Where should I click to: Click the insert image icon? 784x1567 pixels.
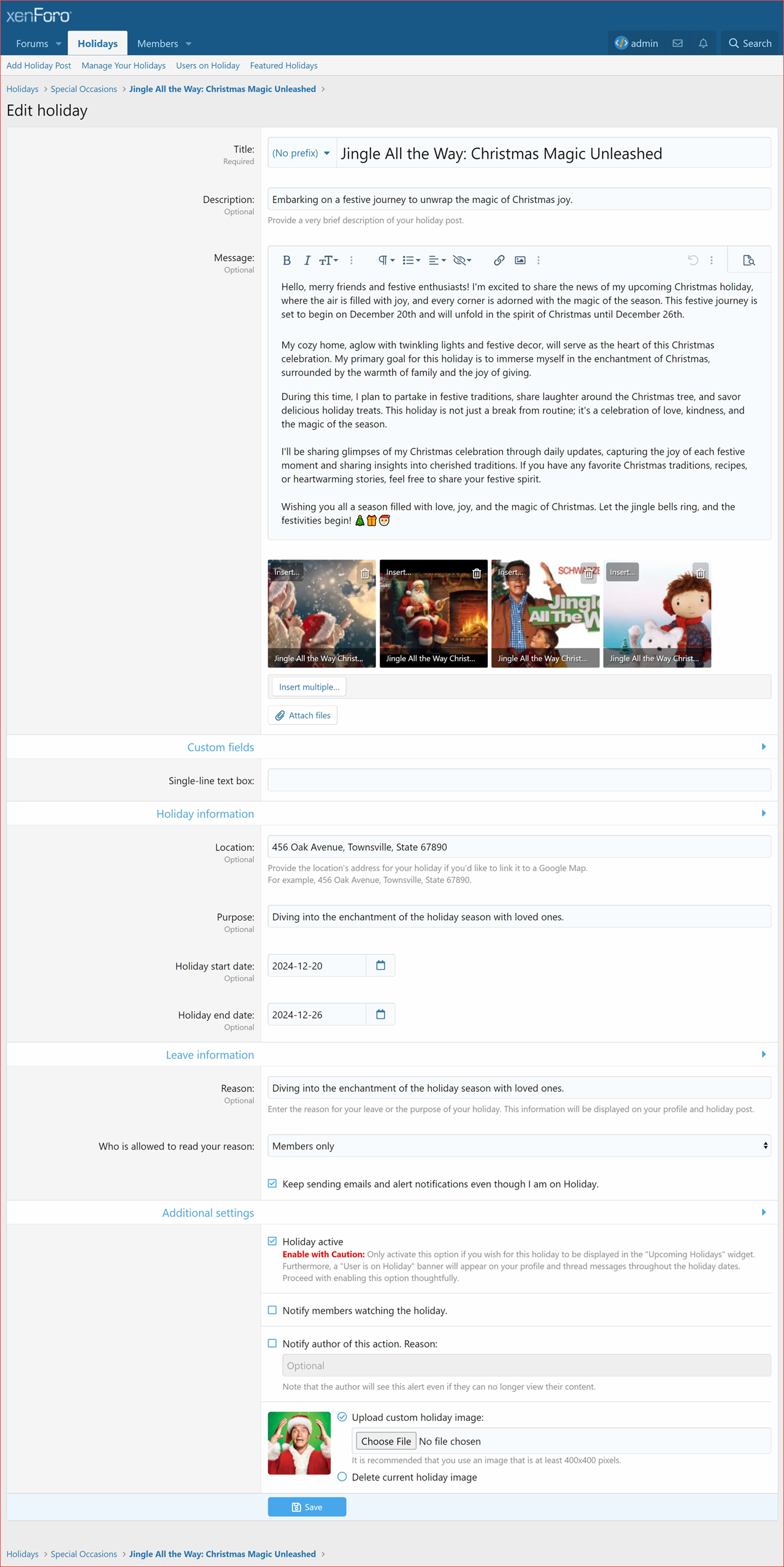point(520,260)
